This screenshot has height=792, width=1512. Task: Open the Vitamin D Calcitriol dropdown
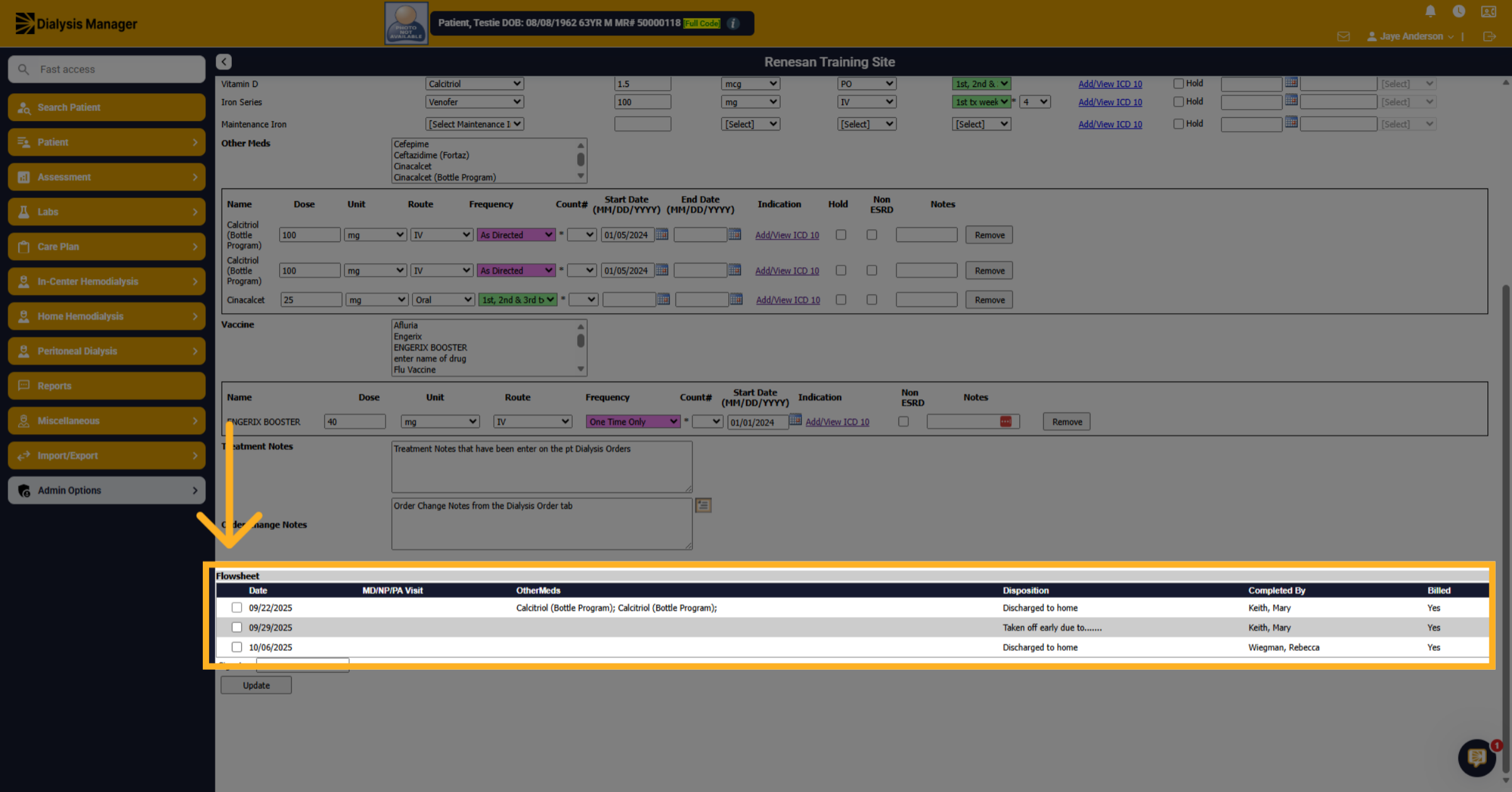coord(474,84)
